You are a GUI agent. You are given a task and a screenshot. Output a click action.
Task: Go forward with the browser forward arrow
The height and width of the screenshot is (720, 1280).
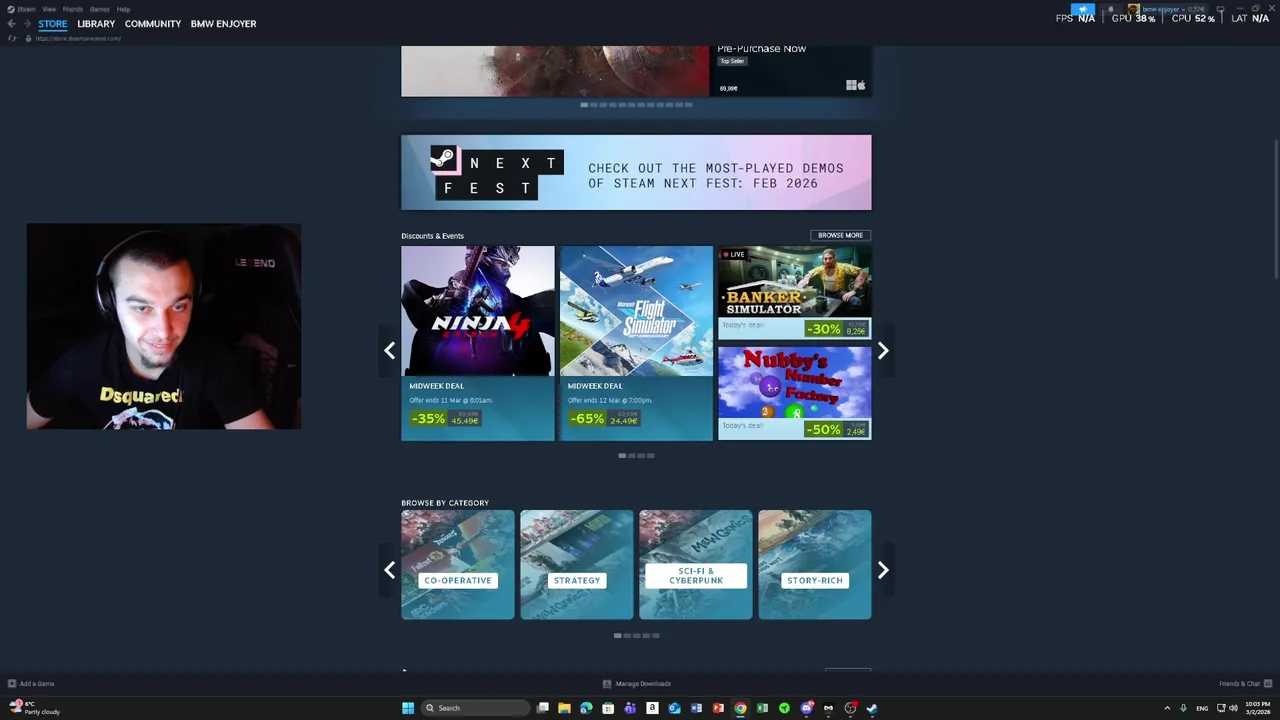(x=27, y=23)
